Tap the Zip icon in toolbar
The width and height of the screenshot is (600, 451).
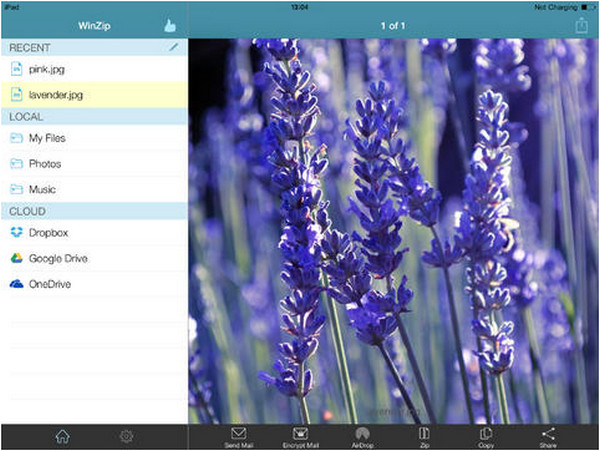tap(424, 436)
